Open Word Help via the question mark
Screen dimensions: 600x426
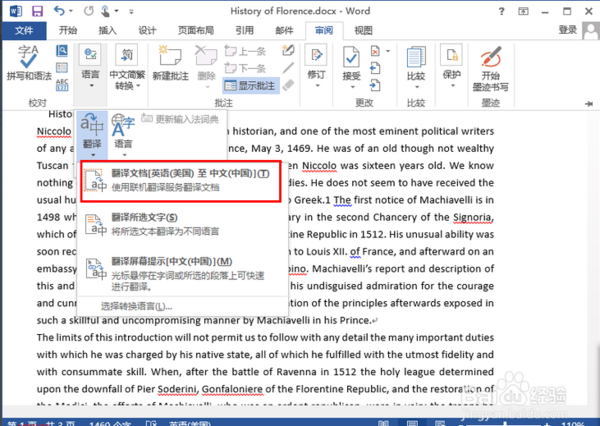tap(502, 11)
